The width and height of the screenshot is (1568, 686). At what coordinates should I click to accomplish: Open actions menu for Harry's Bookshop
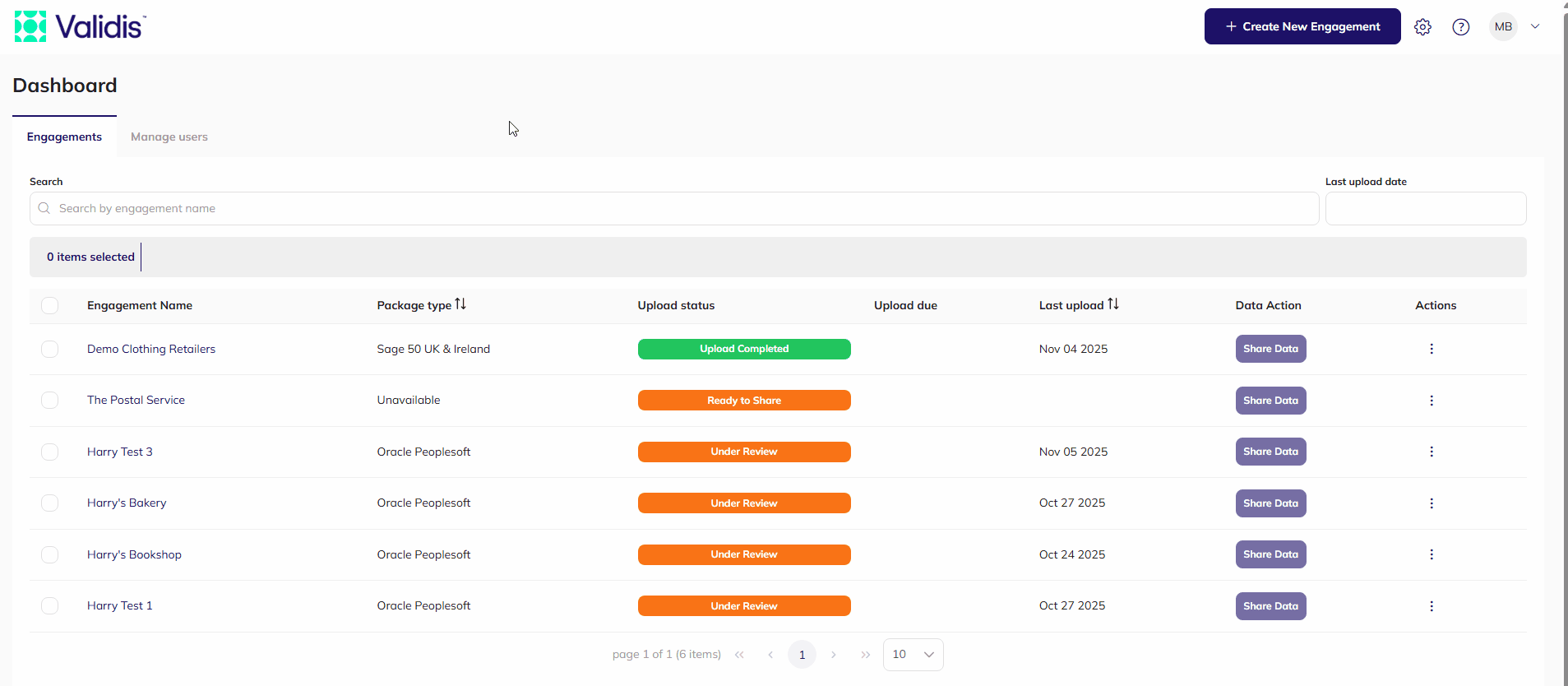(x=1432, y=554)
